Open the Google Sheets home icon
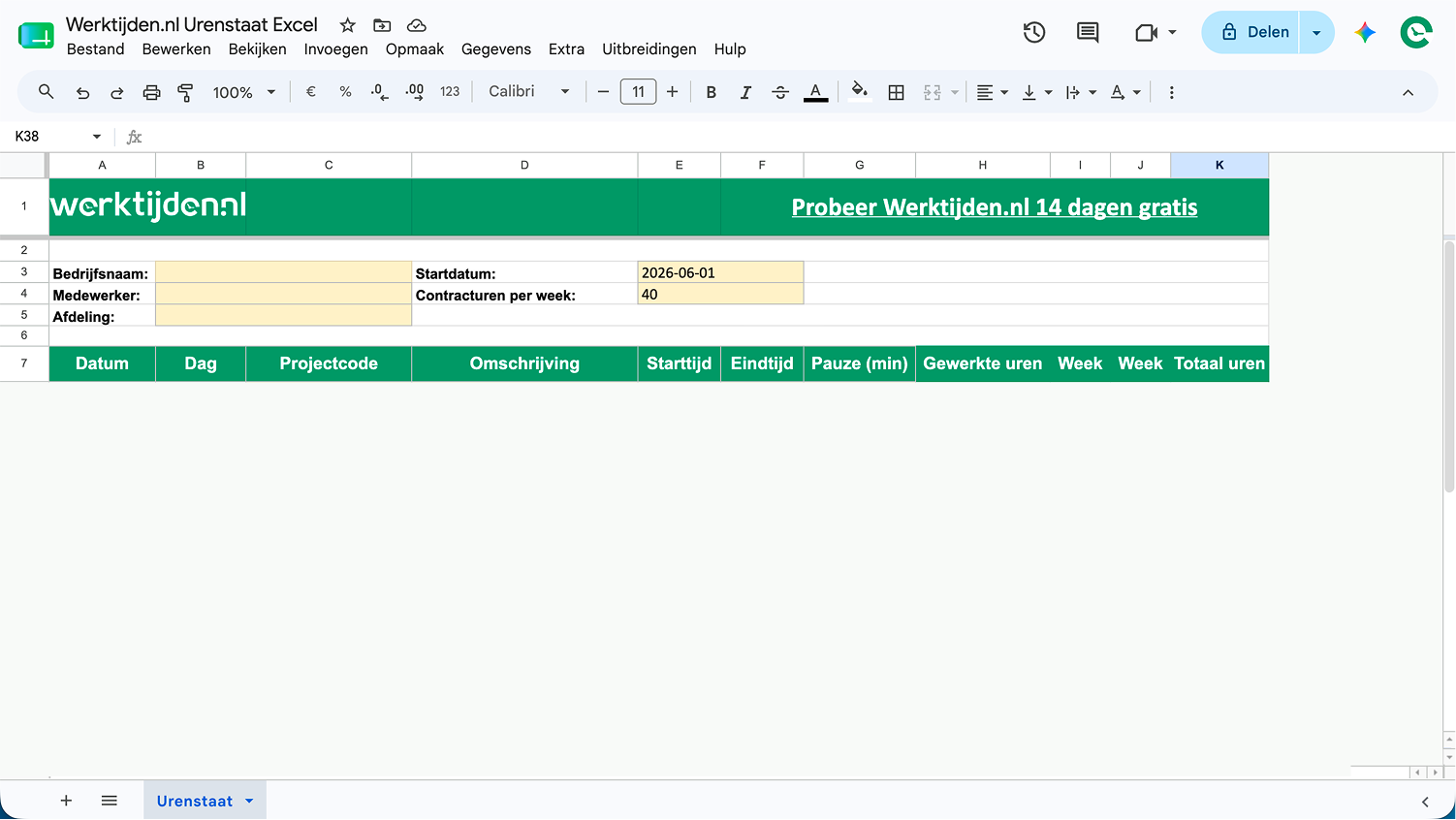 (x=36, y=35)
